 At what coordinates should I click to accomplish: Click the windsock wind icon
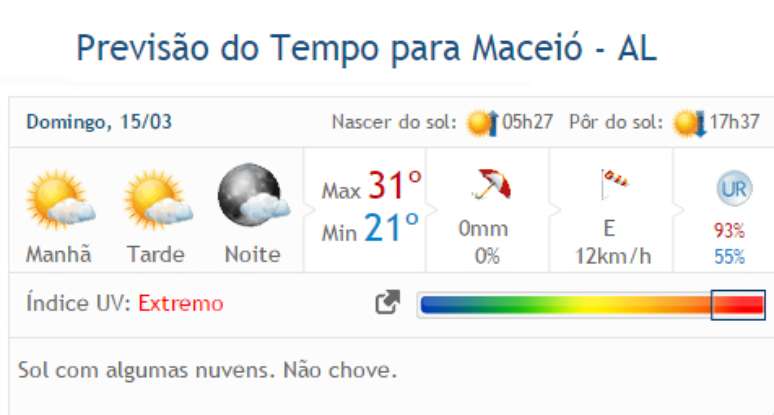point(612,182)
